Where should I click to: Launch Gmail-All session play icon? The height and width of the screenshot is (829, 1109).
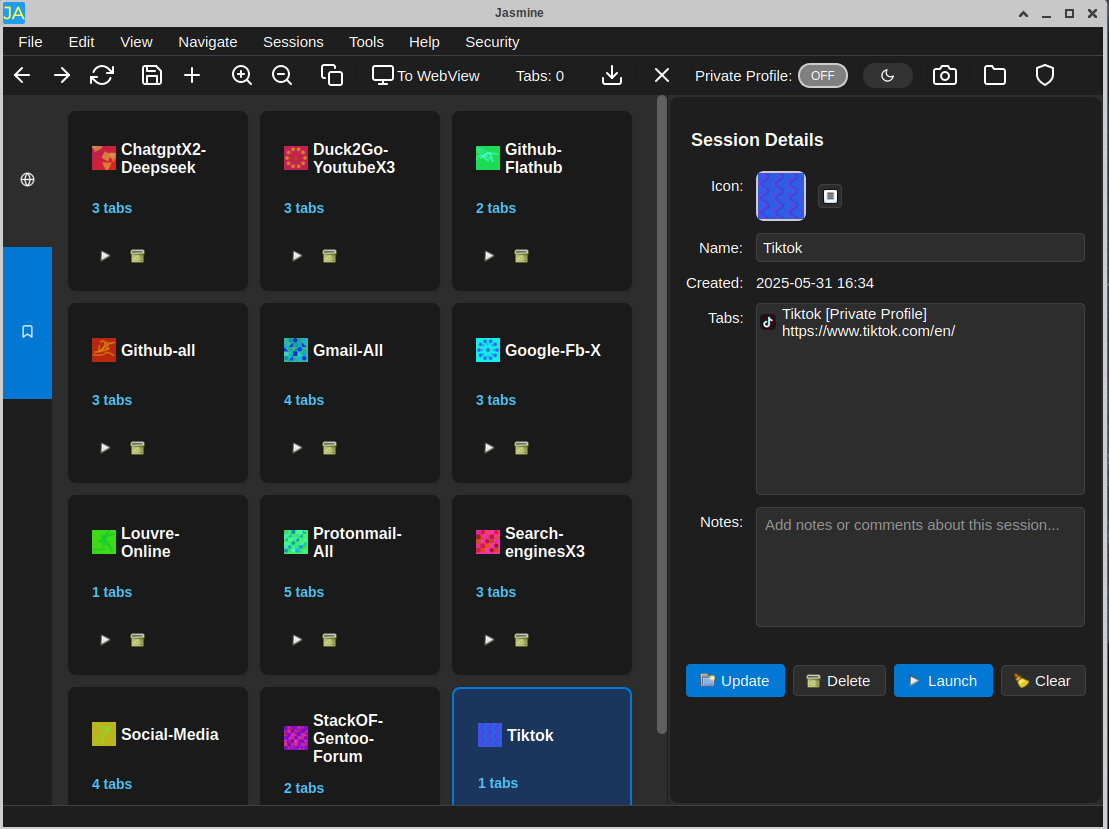pos(297,448)
